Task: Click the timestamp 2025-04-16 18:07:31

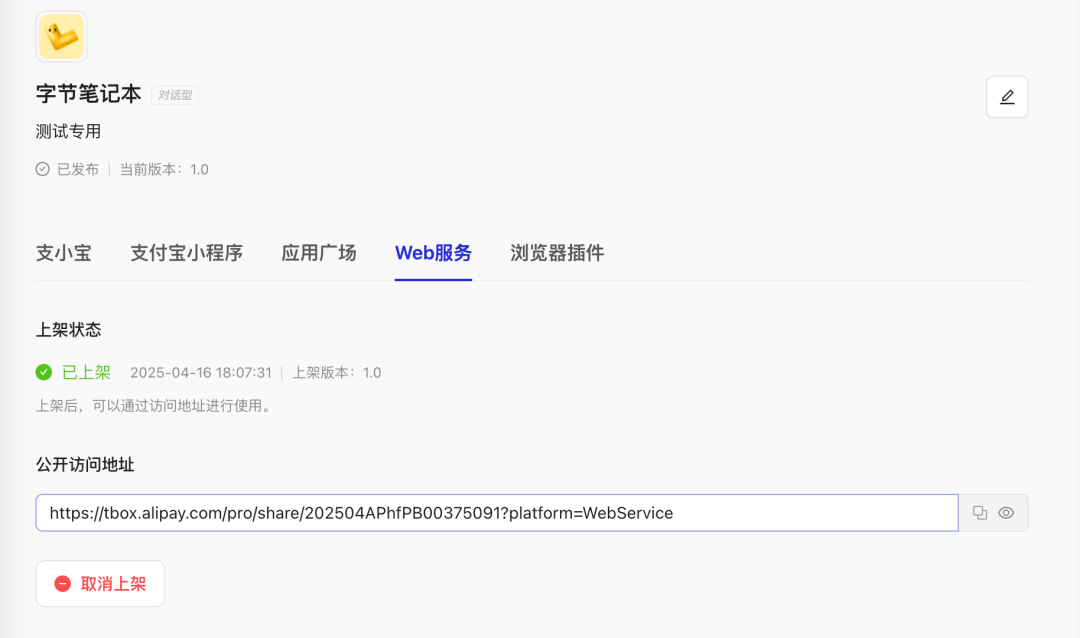Action: coord(201,373)
